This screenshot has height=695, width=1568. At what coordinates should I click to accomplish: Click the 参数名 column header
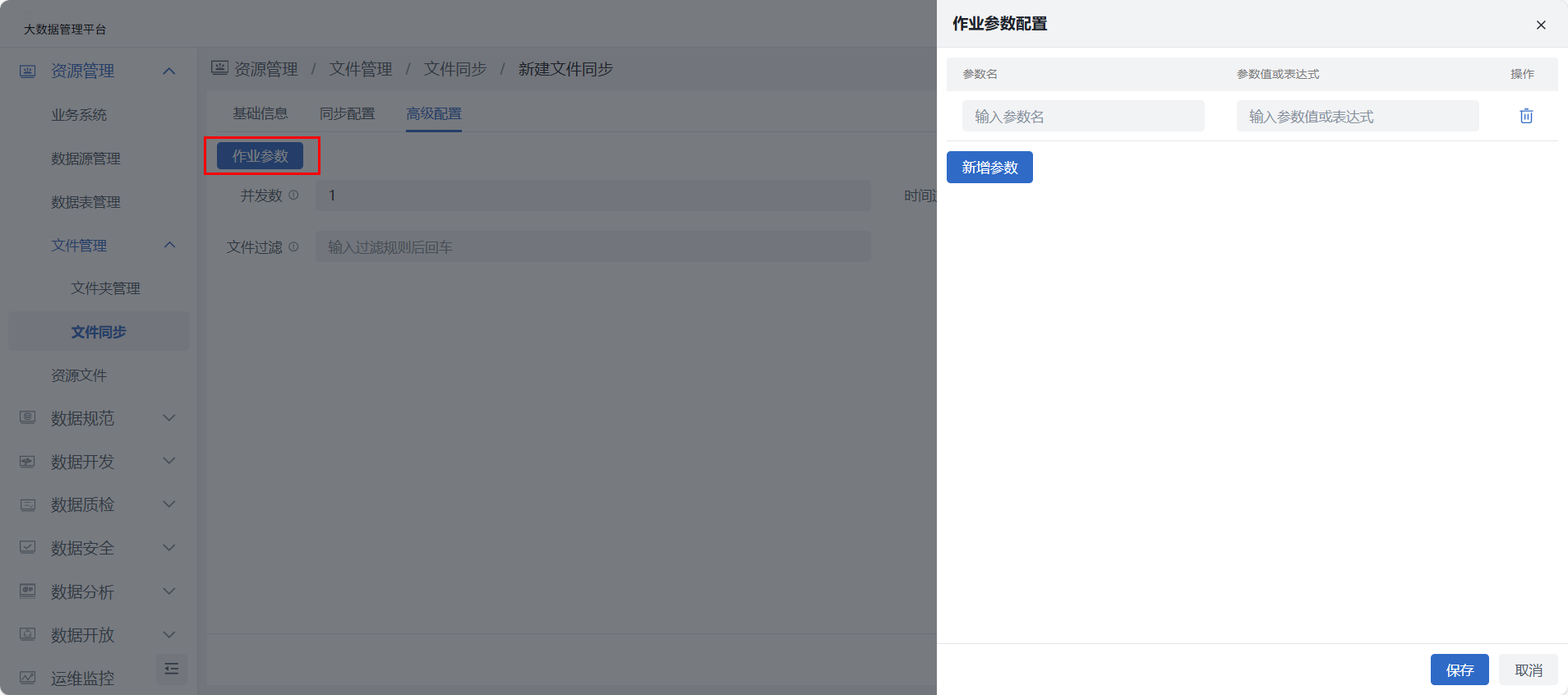click(980, 74)
